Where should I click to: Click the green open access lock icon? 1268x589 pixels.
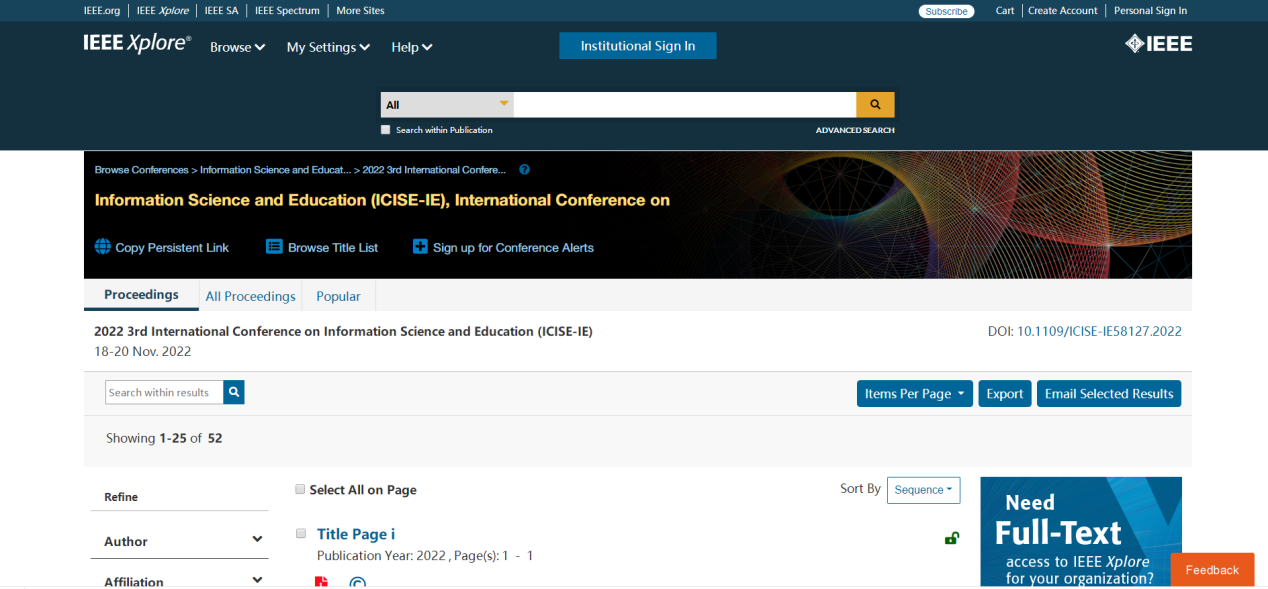pos(951,539)
